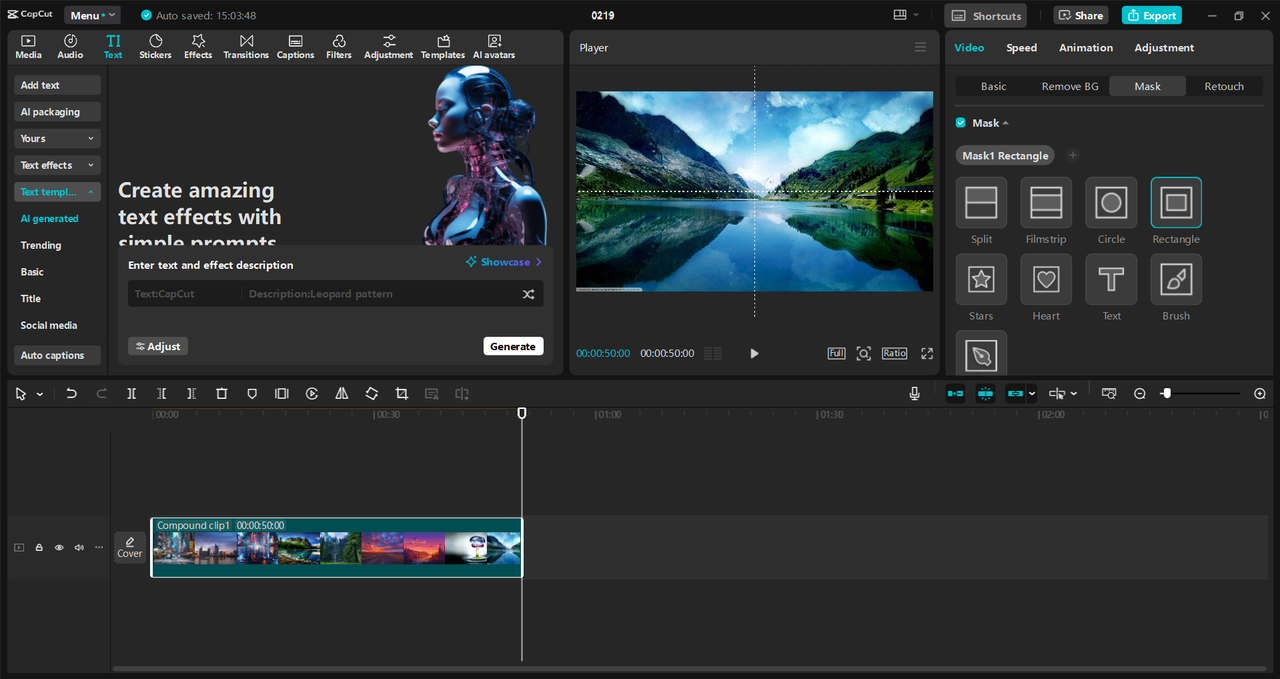The height and width of the screenshot is (679, 1280).
Task: Select the Brush mask tool
Action: pyautogui.click(x=1176, y=280)
